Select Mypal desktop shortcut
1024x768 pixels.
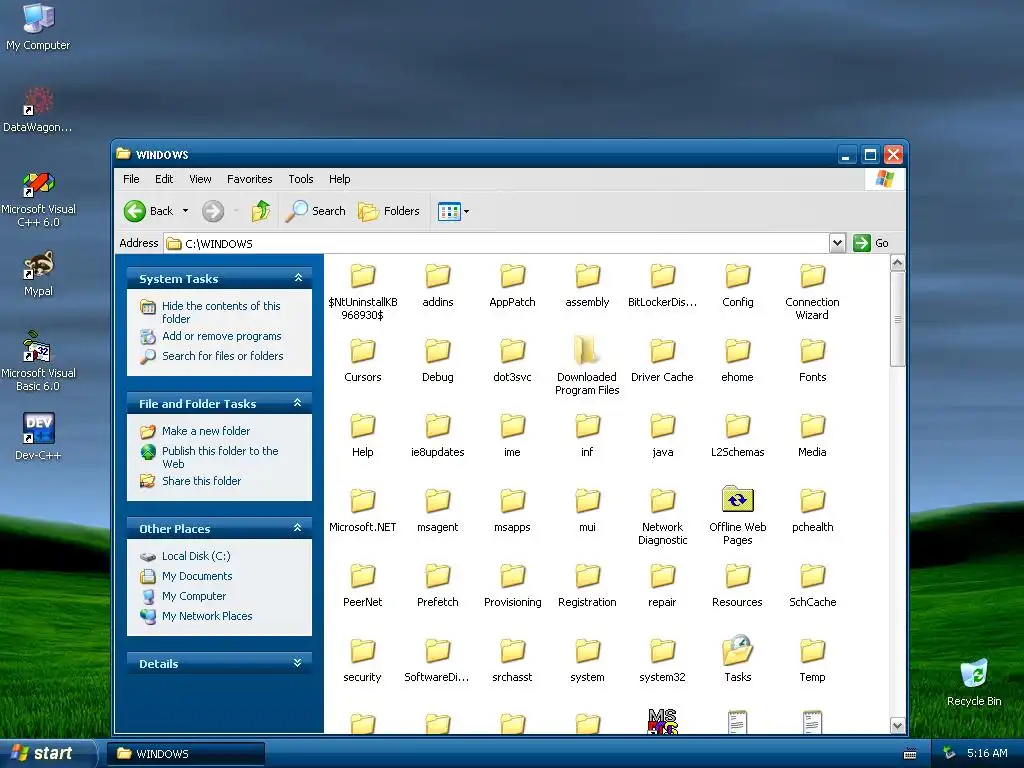pyautogui.click(x=38, y=274)
